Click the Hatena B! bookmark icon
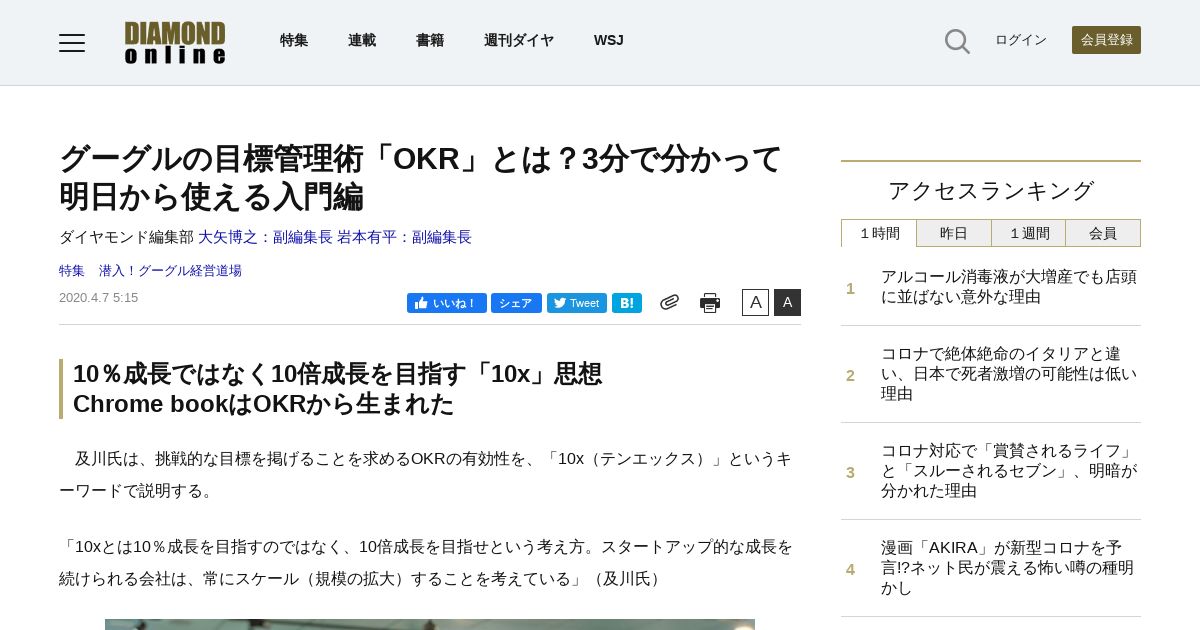The height and width of the screenshot is (630, 1200). pyautogui.click(x=627, y=303)
